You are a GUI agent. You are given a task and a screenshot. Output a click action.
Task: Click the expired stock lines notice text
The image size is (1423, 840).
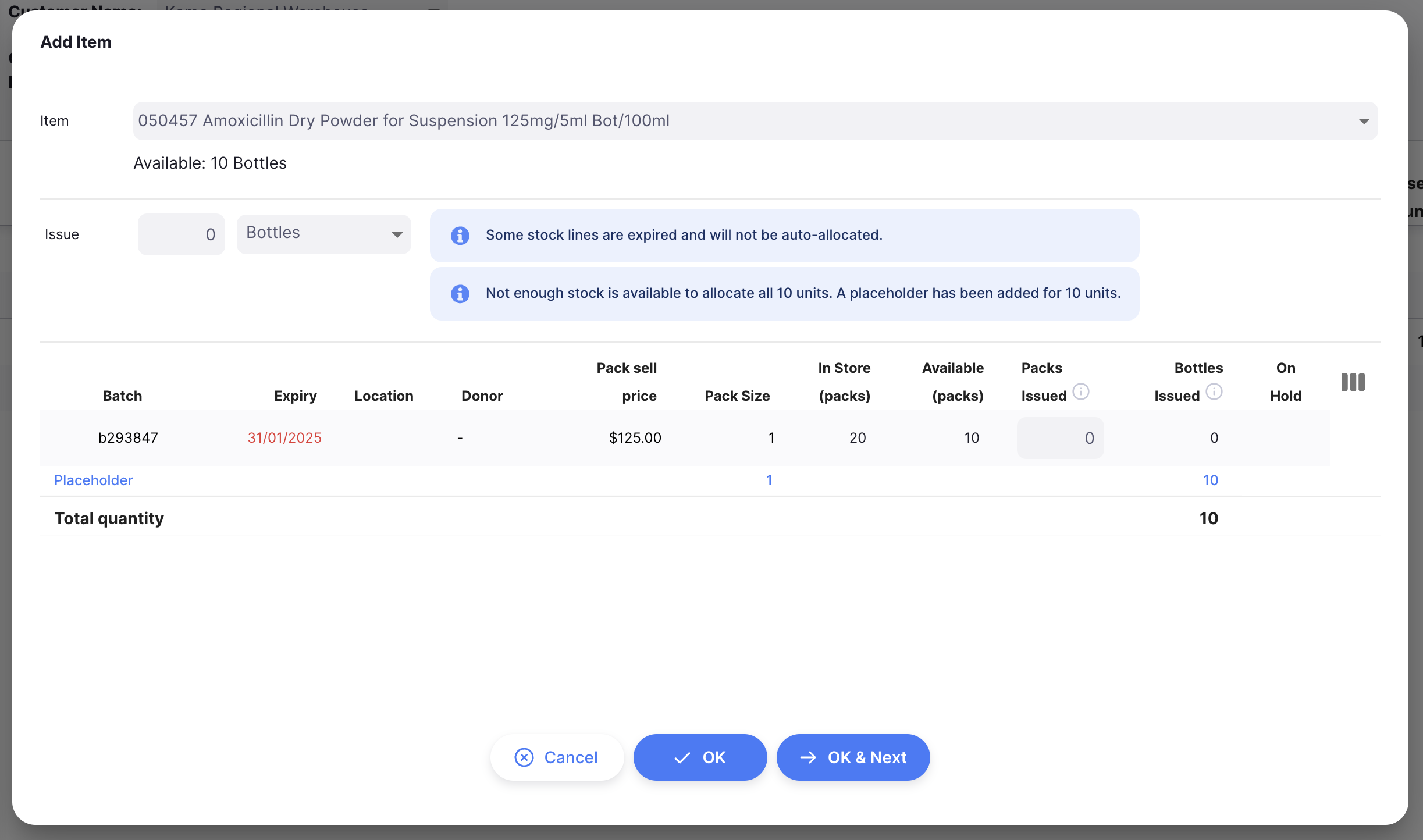pos(684,235)
